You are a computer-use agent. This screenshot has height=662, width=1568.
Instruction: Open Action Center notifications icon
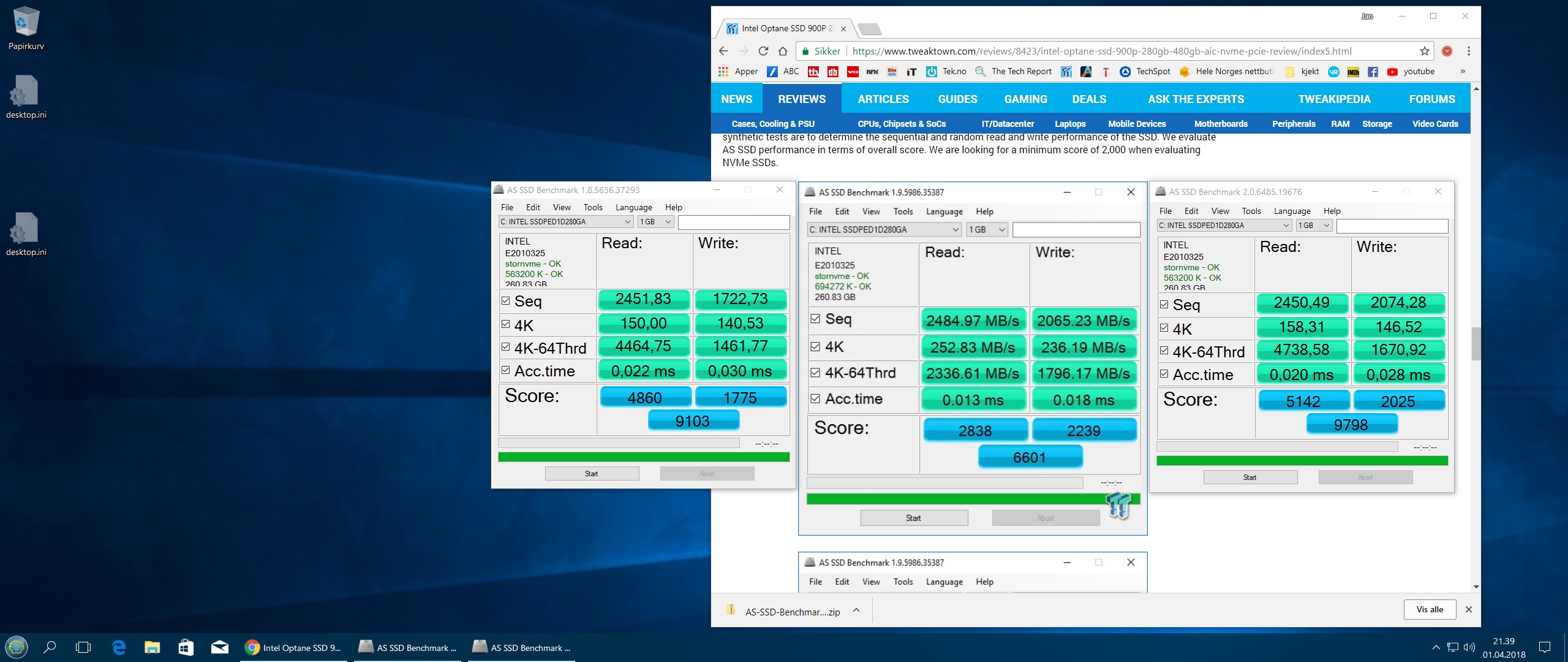(1545, 647)
